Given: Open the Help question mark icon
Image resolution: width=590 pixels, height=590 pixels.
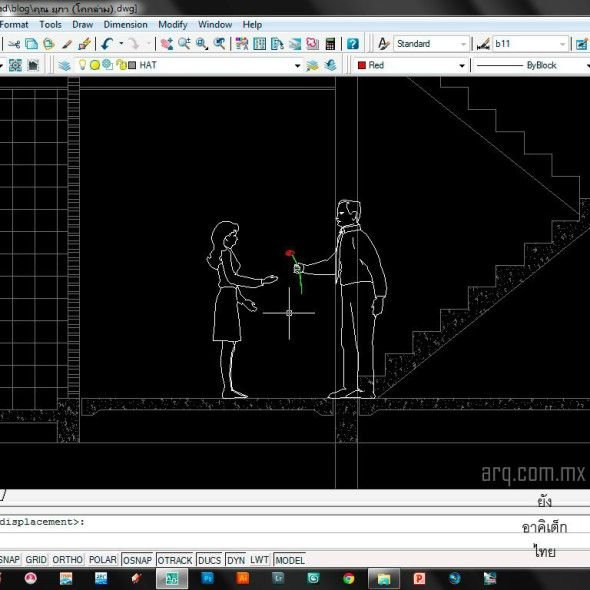Looking at the screenshot, I should [x=353, y=44].
